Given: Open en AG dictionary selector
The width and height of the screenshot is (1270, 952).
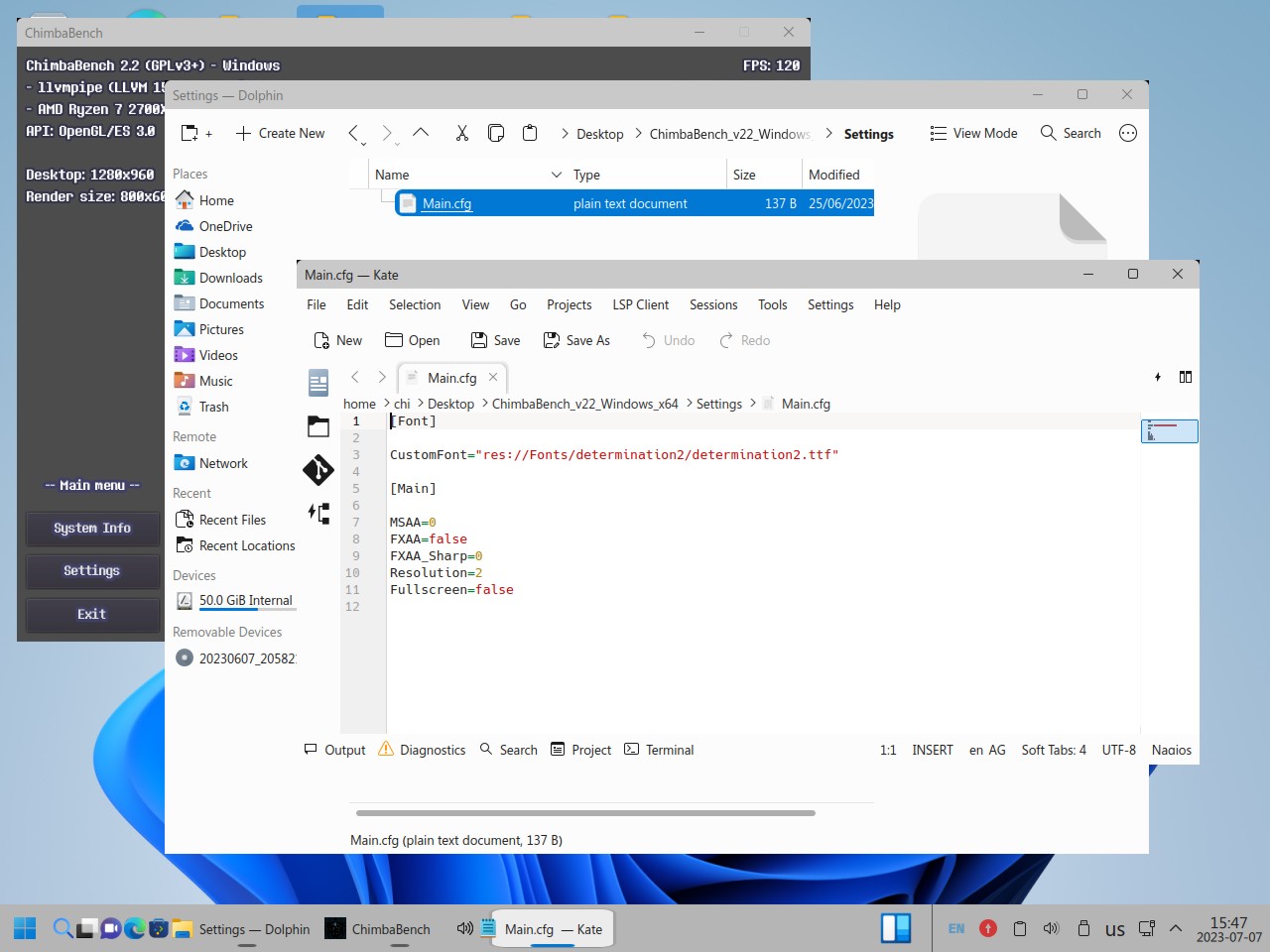Looking at the screenshot, I should 987,750.
